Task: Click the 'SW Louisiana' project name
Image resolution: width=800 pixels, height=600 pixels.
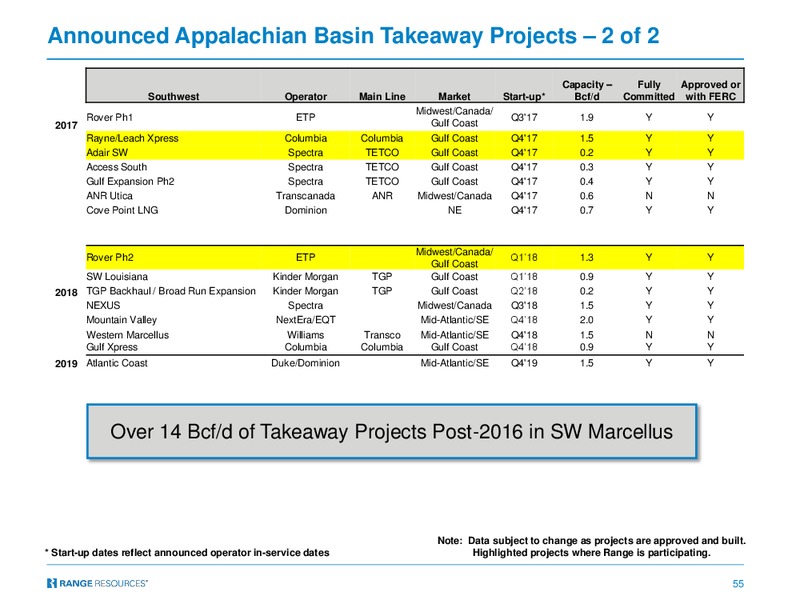Action: point(117,277)
